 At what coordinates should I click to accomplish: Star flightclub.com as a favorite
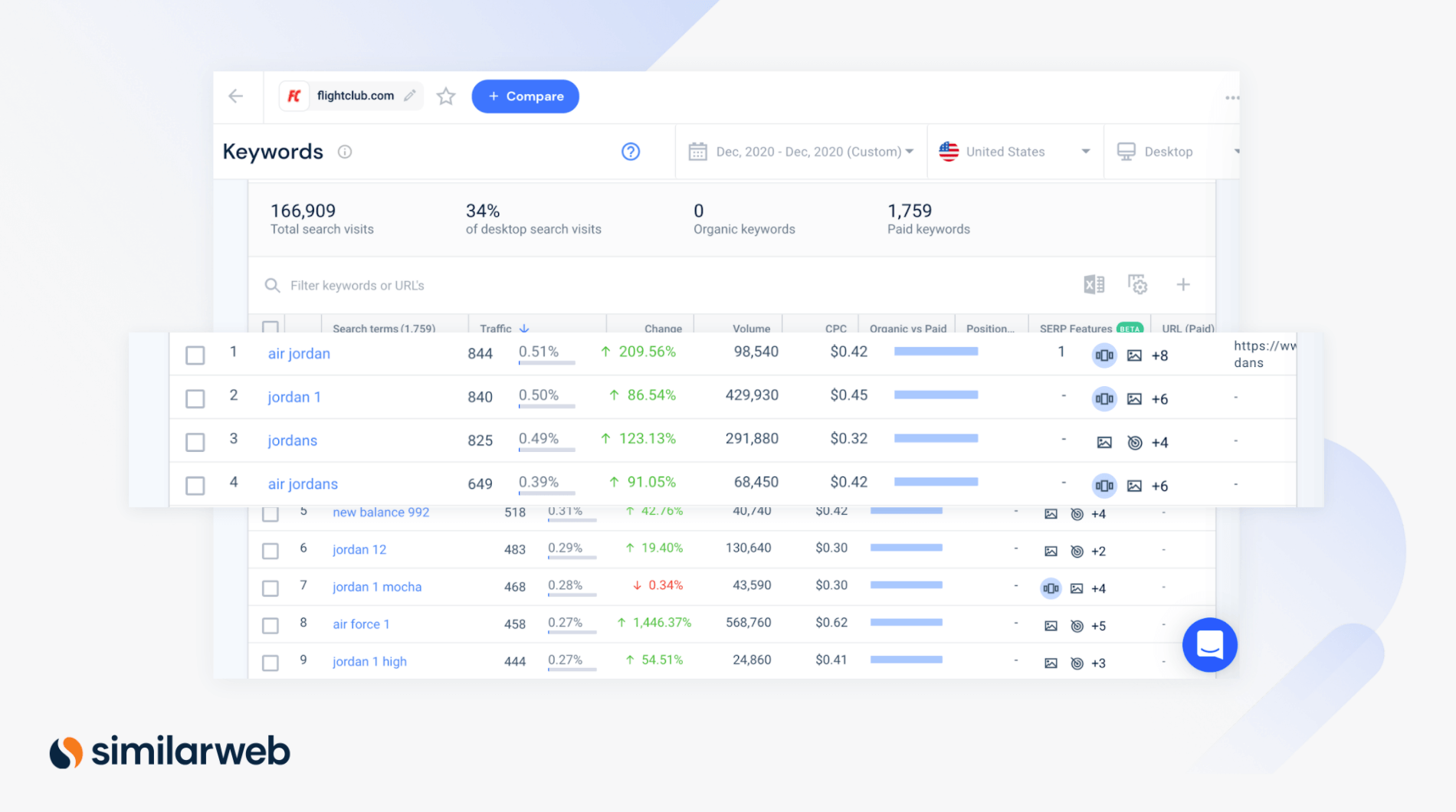coord(445,97)
